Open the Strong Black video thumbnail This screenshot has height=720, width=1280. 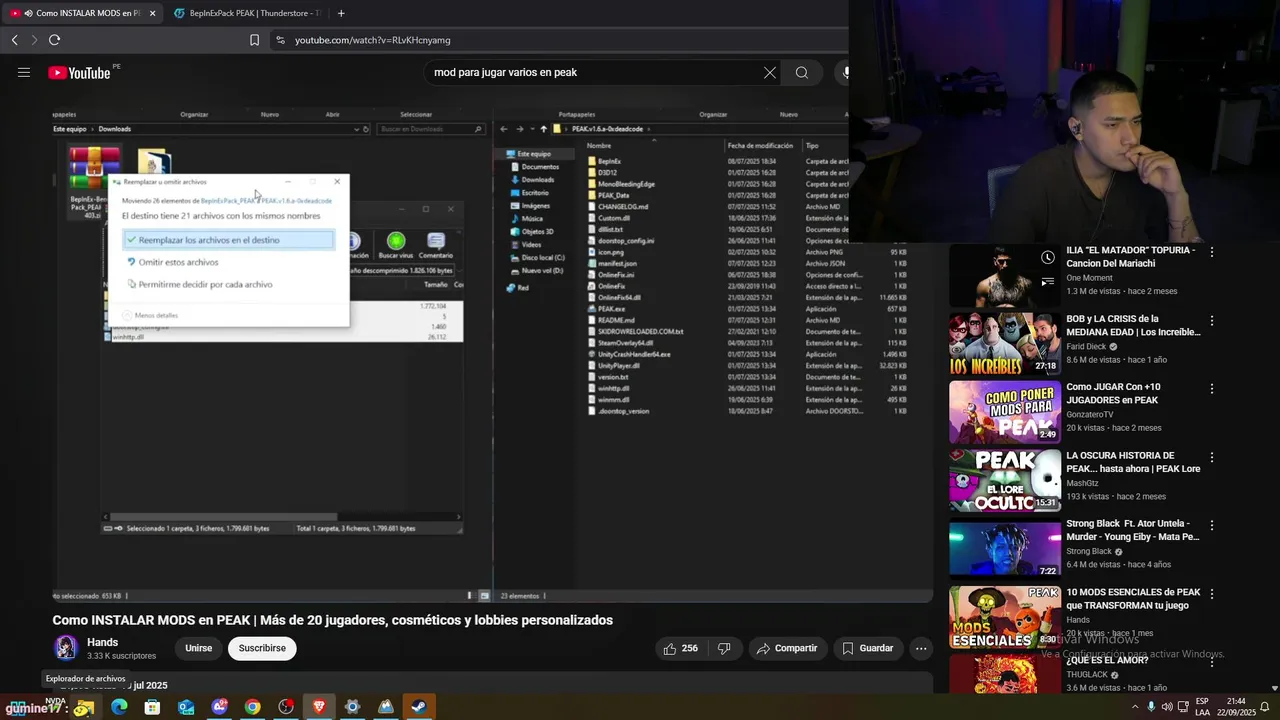coord(1005,549)
